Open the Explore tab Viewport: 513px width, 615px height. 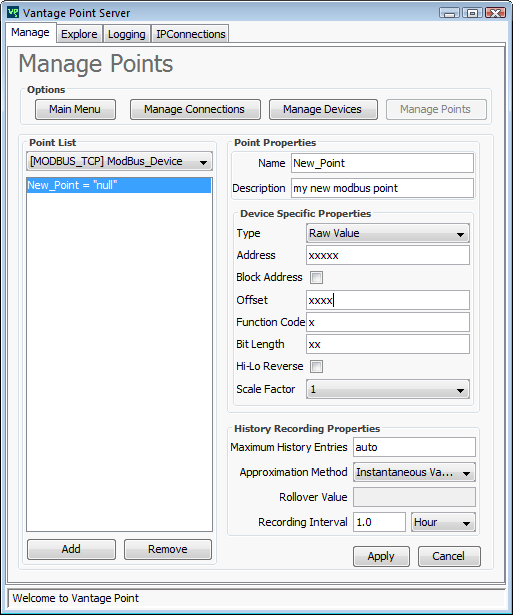point(79,34)
